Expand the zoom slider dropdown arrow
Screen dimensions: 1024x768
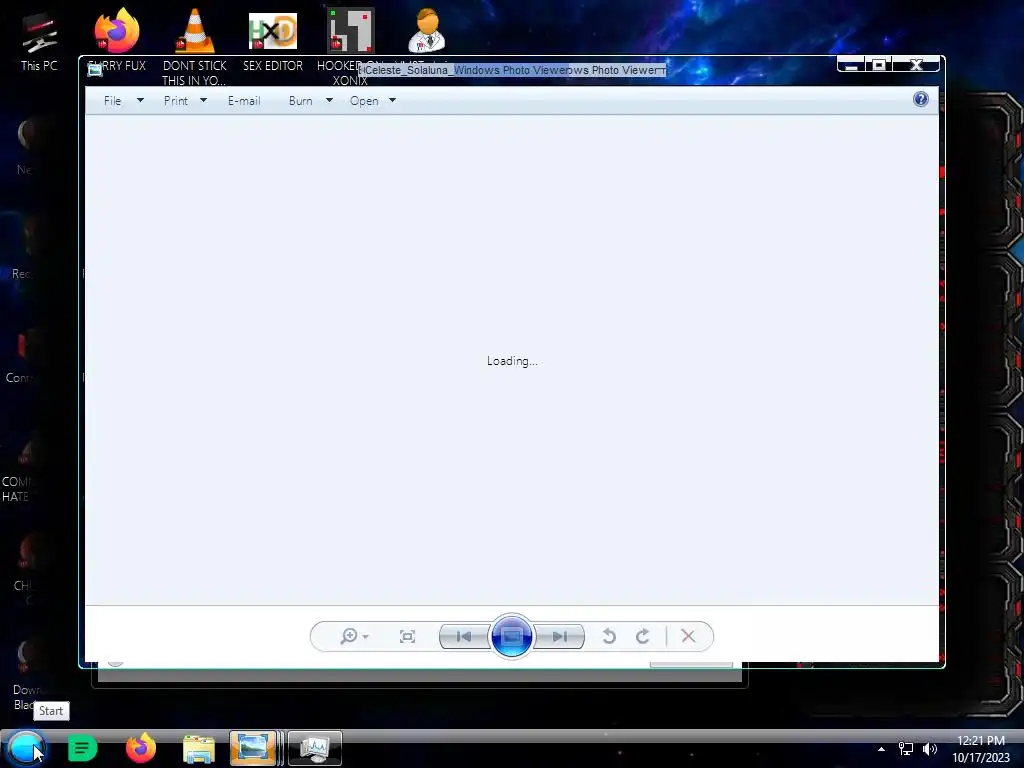click(x=366, y=637)
